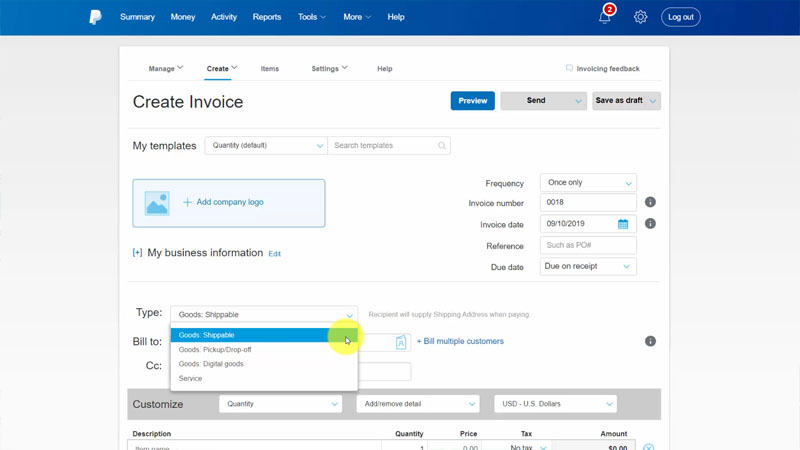This screenshot has width=800, height=450.
Task: Select Goods: Digital goods option
Action: [x=211, y=364]
